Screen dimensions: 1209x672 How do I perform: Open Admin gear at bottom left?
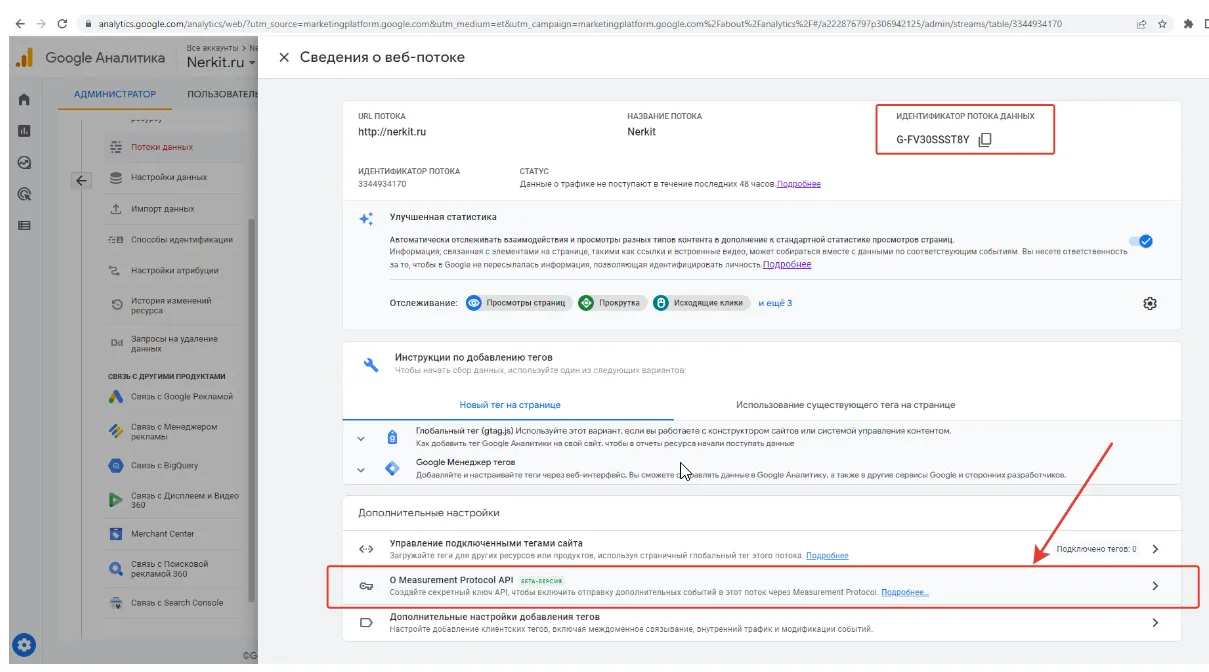pos(24,644)
